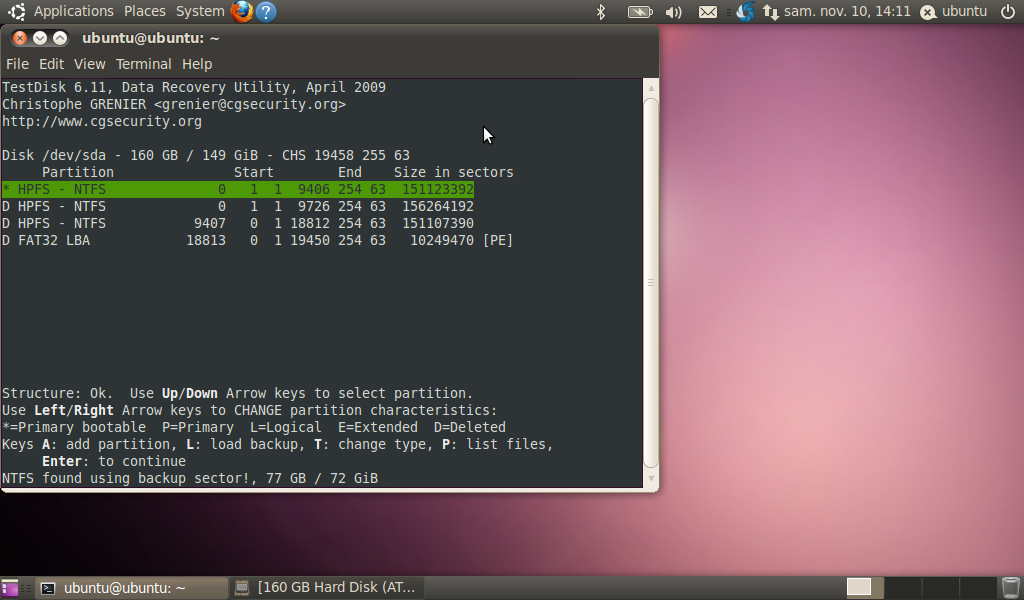The image size is (1024, 600).
Task: Click the 'Structure: Ok.' status text
Action: (x=57, y=393)
